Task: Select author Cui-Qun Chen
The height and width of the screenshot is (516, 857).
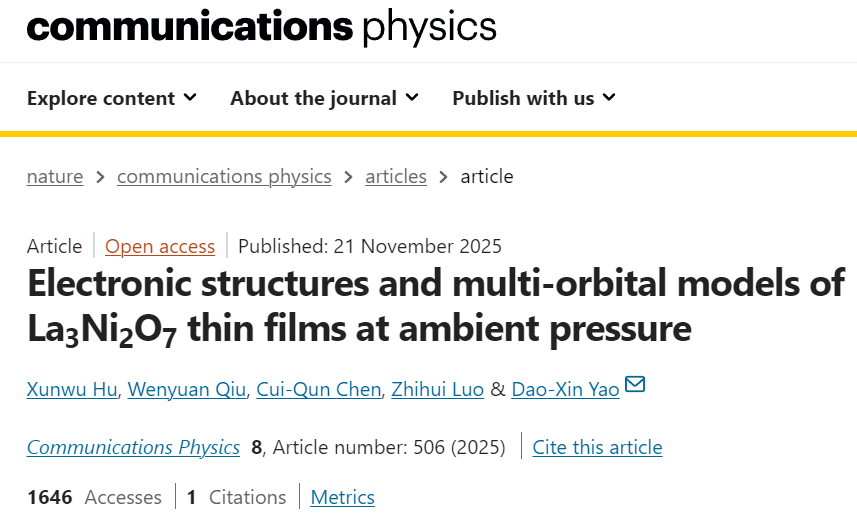Action: (x=319, y=389)
